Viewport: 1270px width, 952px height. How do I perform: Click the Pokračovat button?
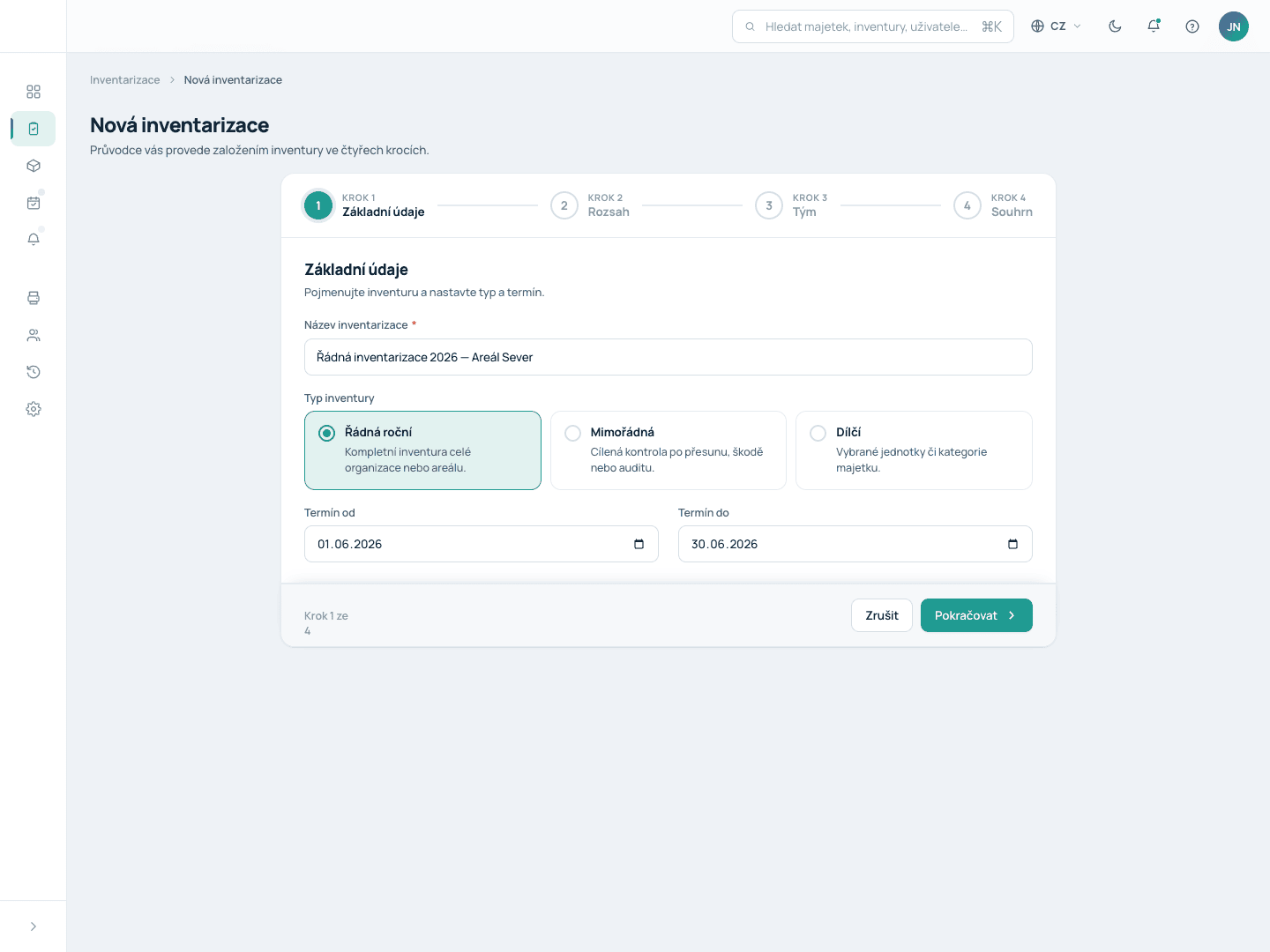(976, 615)
